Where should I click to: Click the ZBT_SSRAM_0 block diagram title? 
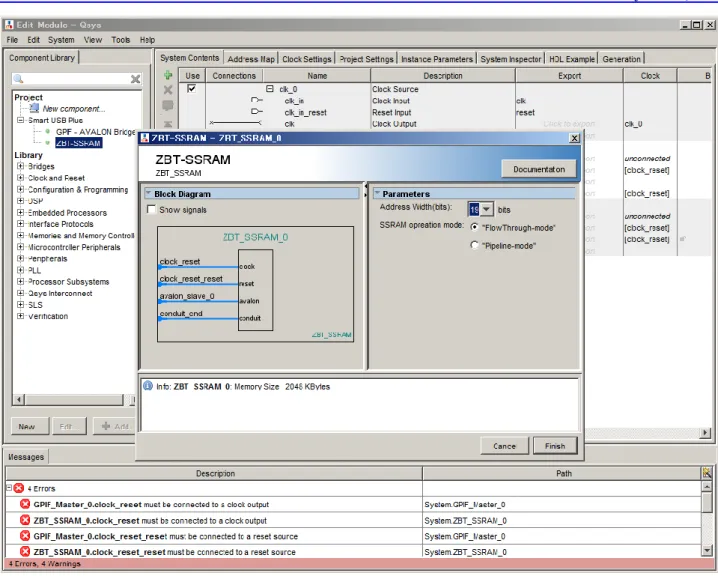click(256, 237)
